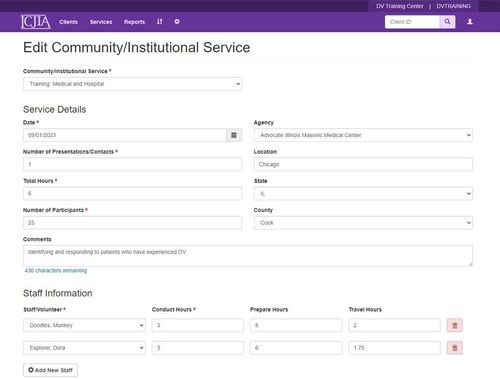Click Prepare Hours for Explorer, Dora

(296, 348)
